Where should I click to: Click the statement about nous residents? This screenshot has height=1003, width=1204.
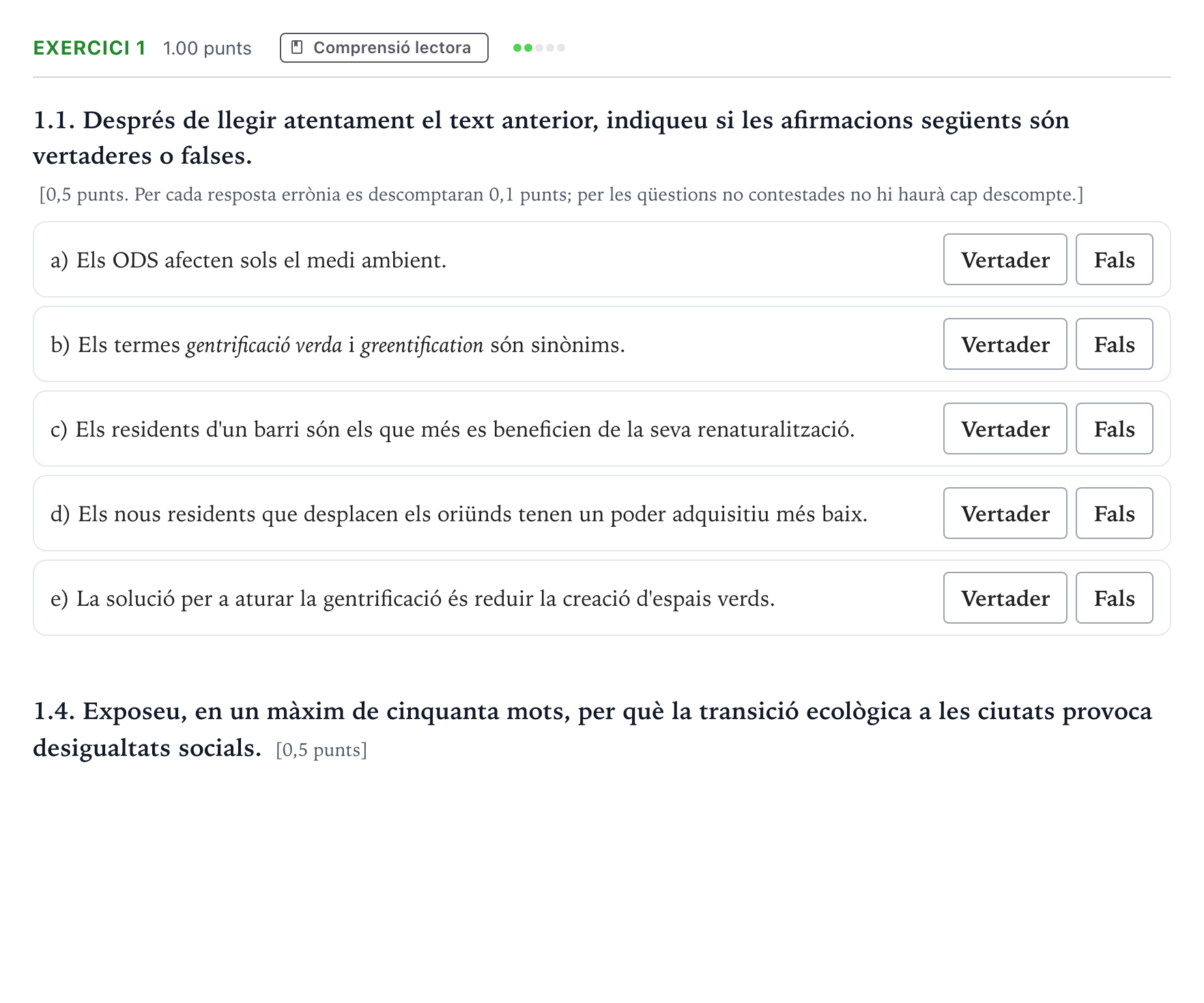pyautogui.click(x=459, y=514)
